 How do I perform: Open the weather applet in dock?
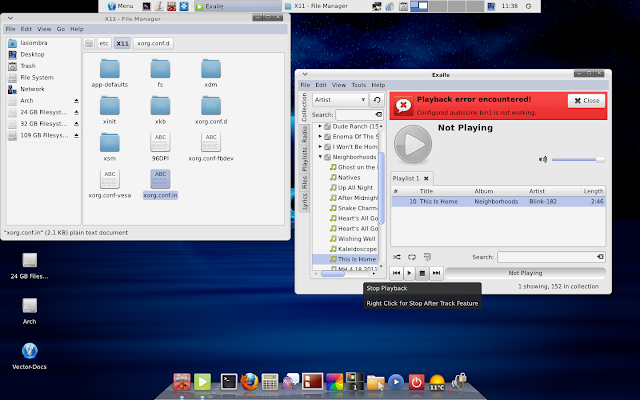click(x=437, y=382)
